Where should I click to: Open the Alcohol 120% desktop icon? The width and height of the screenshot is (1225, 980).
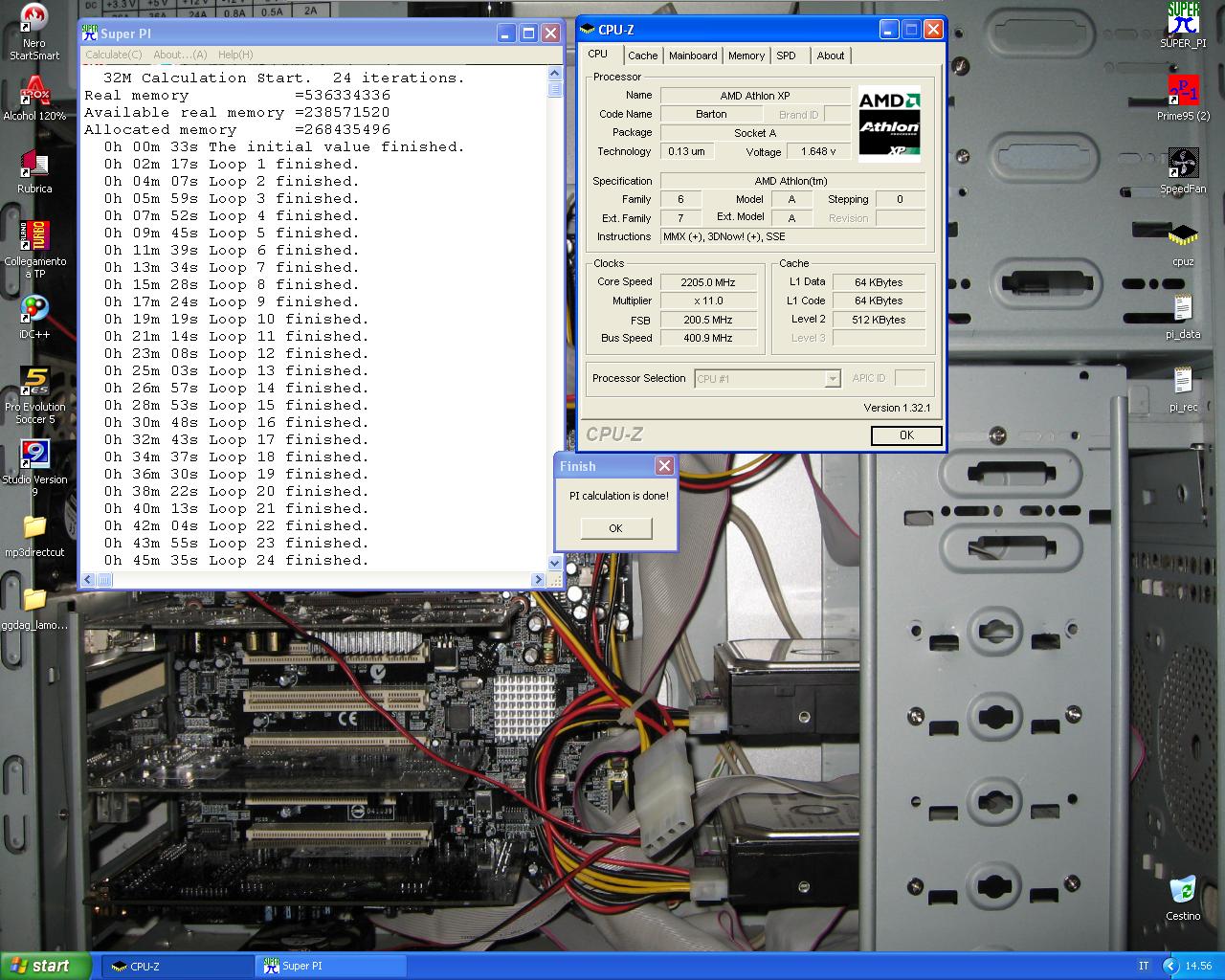[x=34, y=99]
